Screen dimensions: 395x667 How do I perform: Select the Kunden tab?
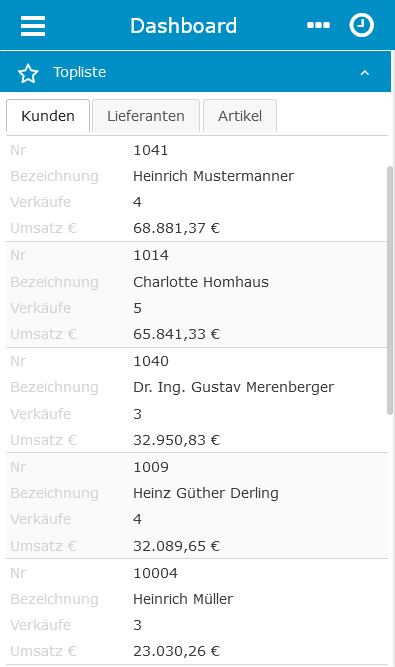(48, 116)
